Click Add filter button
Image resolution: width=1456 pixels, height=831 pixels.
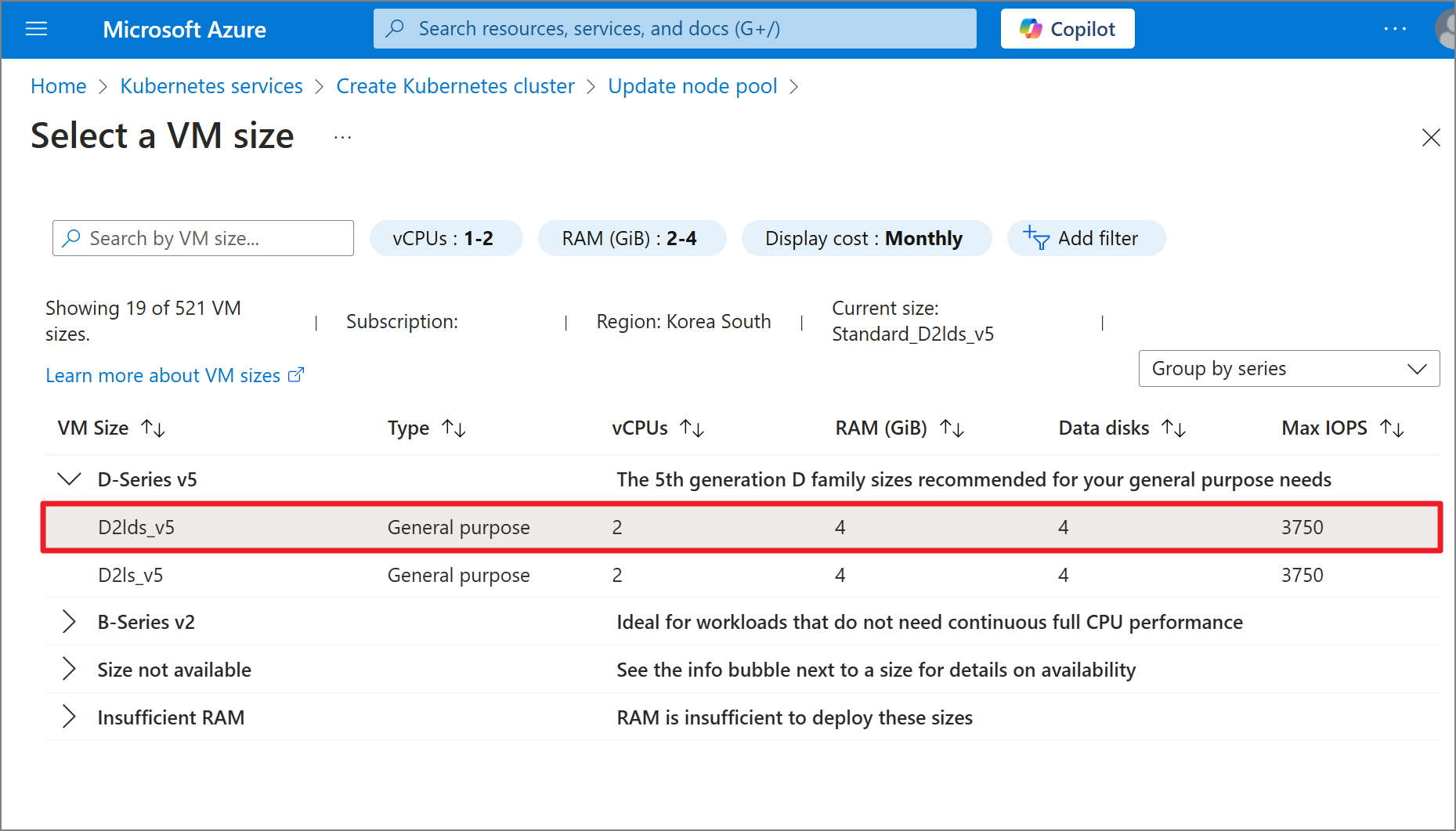tap(1086, 238)
